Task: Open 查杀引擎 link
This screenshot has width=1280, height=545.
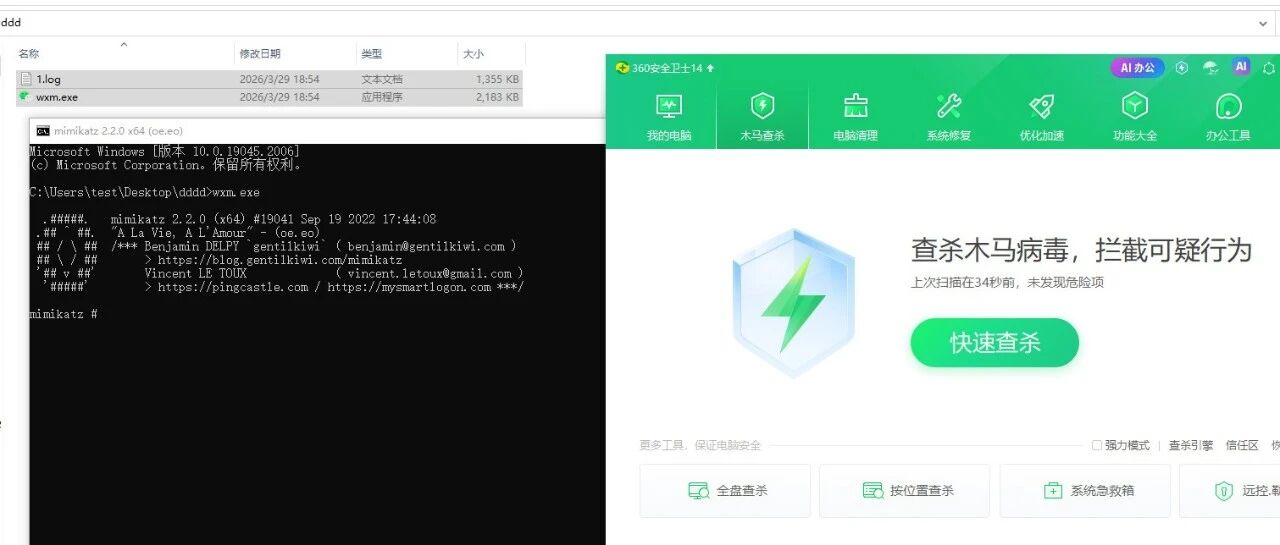Action: click(1191, 445)
